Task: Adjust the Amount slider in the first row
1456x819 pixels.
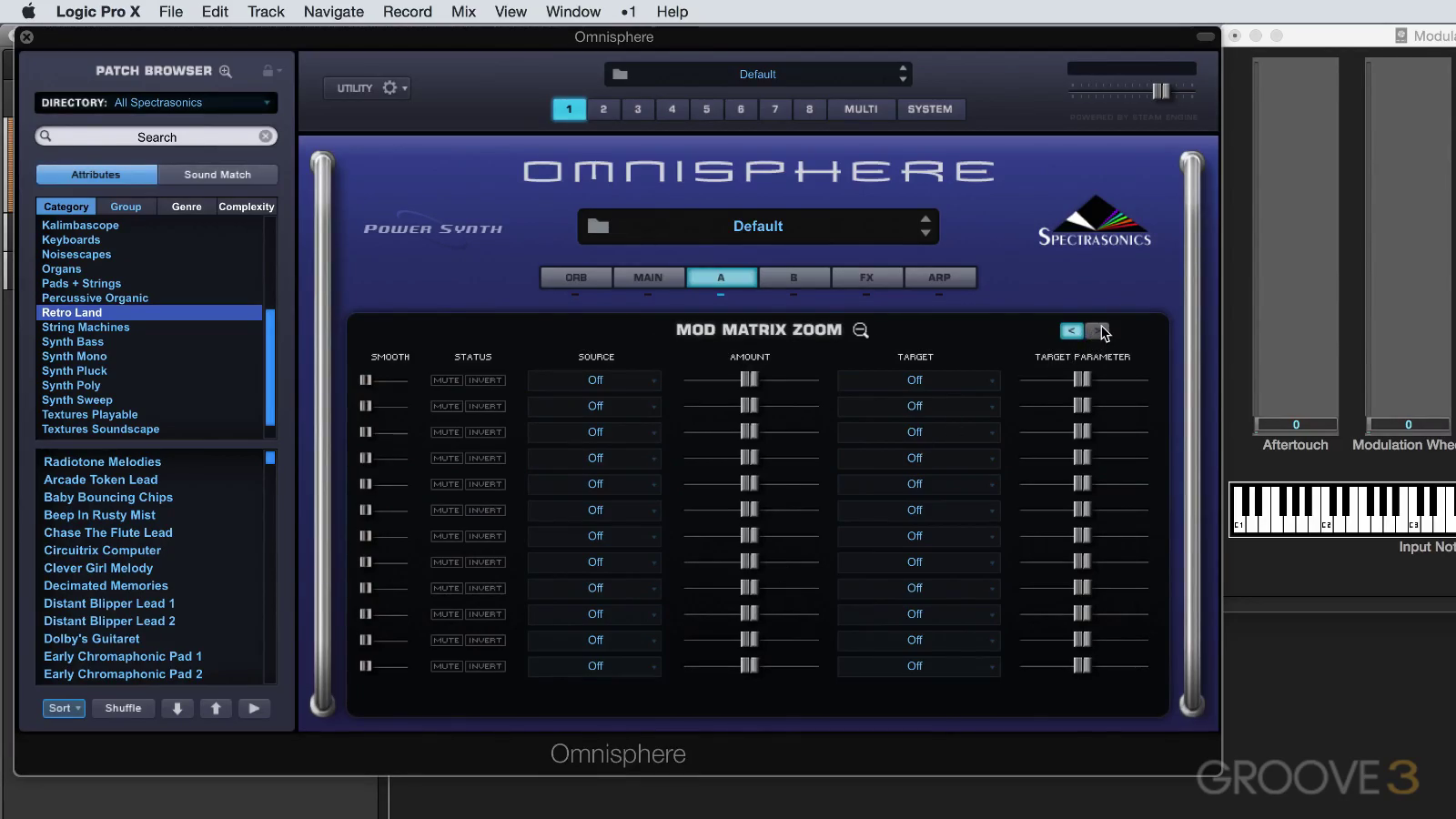Action: (x=749, y=380)
